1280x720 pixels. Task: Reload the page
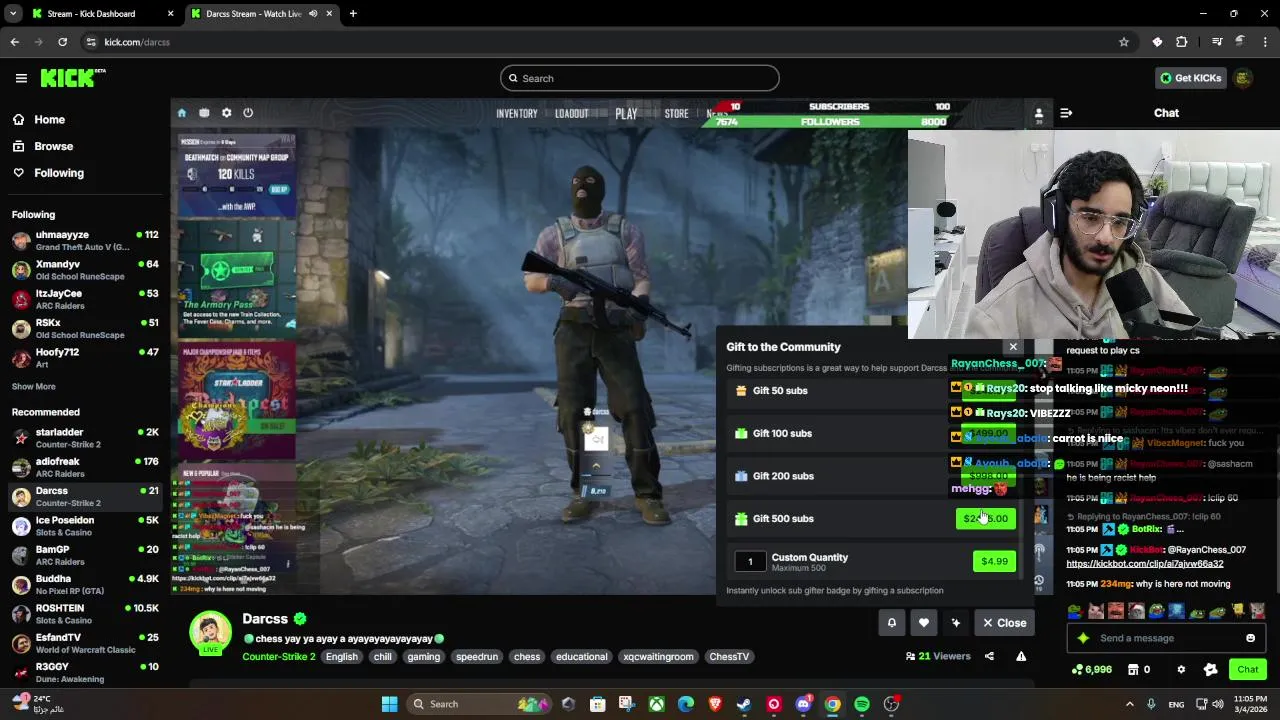pos(62,42)
